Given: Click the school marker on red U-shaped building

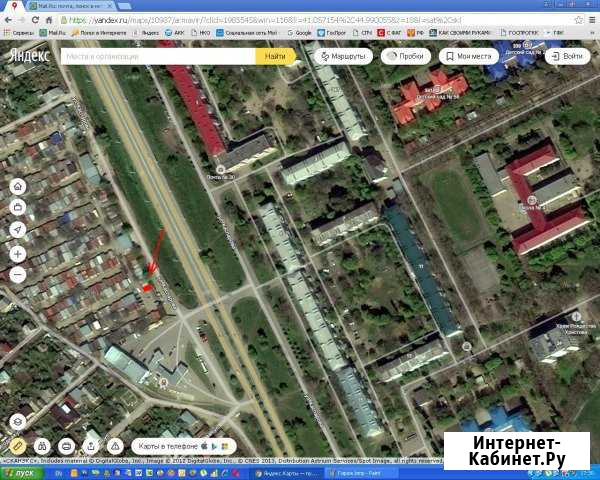Looking at the screenshot, I should click(x=532, y=200).
